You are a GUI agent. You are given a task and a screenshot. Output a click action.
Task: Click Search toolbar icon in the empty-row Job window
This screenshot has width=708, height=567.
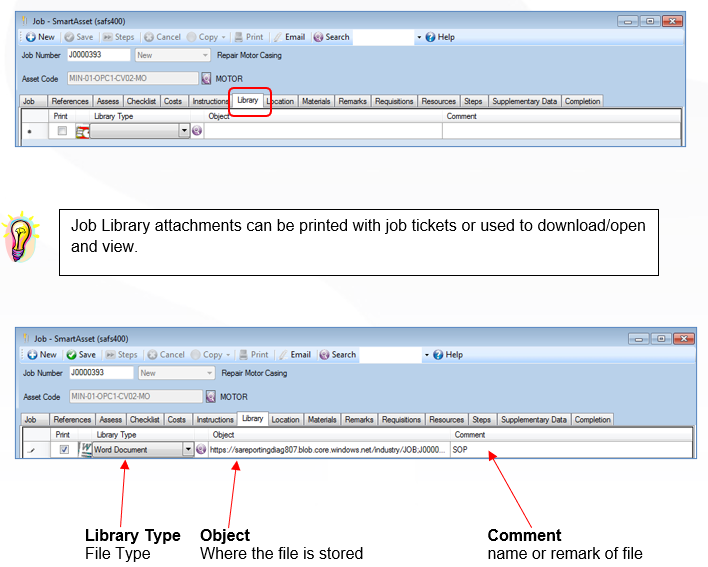tap(318, 37)
